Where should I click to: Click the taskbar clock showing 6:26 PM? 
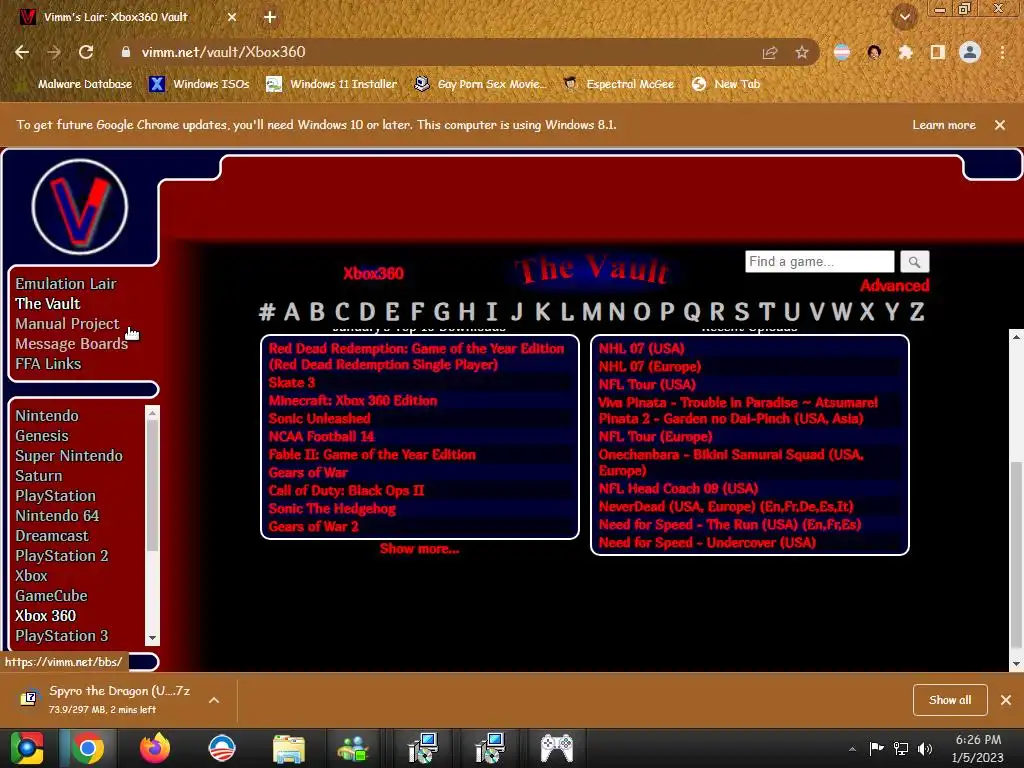click(978, 748)
